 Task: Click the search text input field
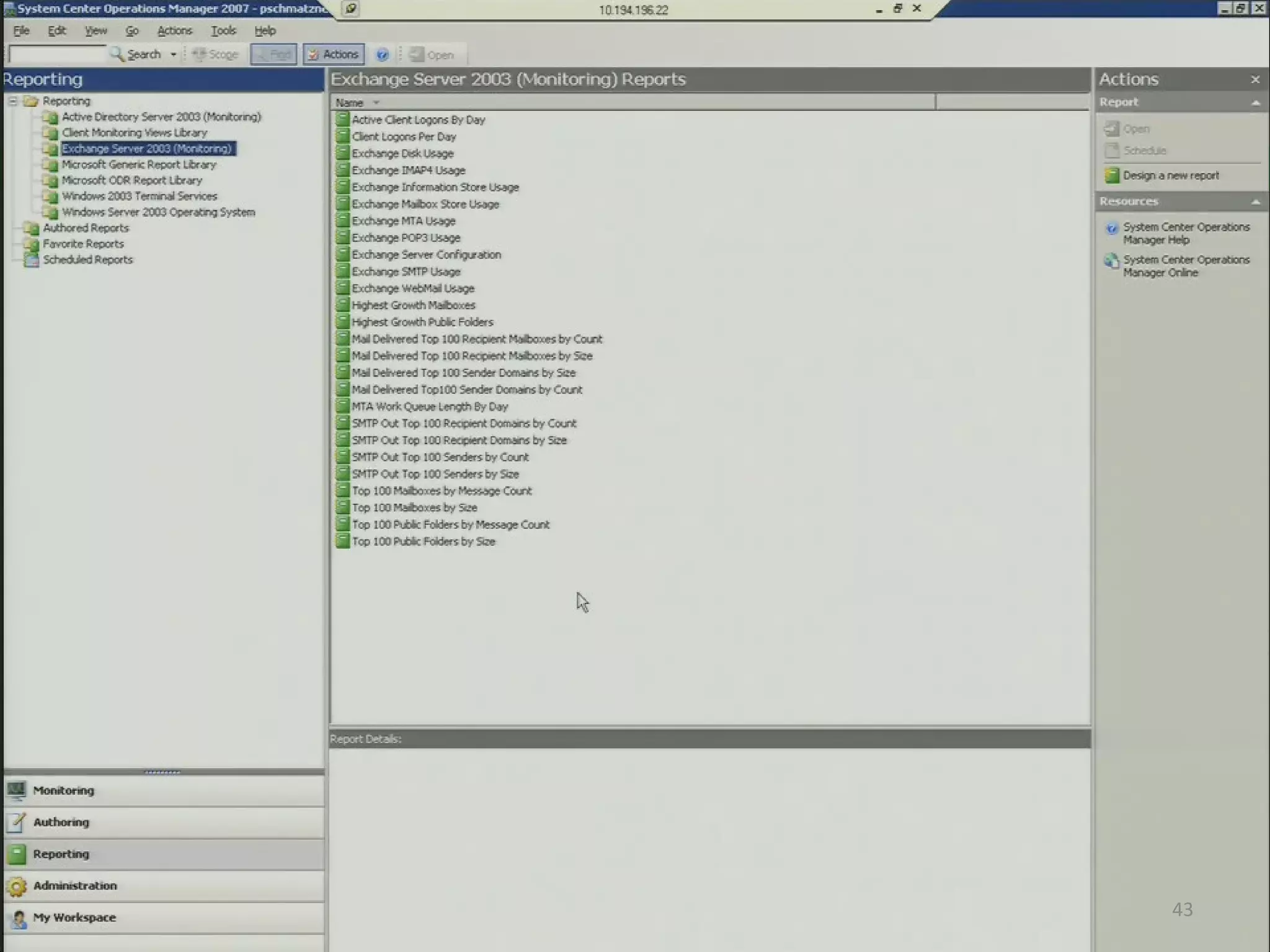click(x=57, y=55)
